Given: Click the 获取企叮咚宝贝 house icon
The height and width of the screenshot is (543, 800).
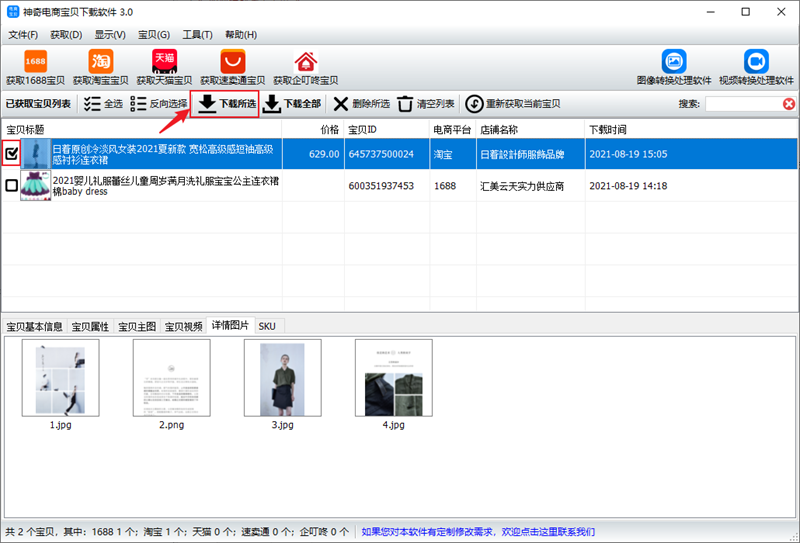Looking at the screenshot, I should 306,62.
